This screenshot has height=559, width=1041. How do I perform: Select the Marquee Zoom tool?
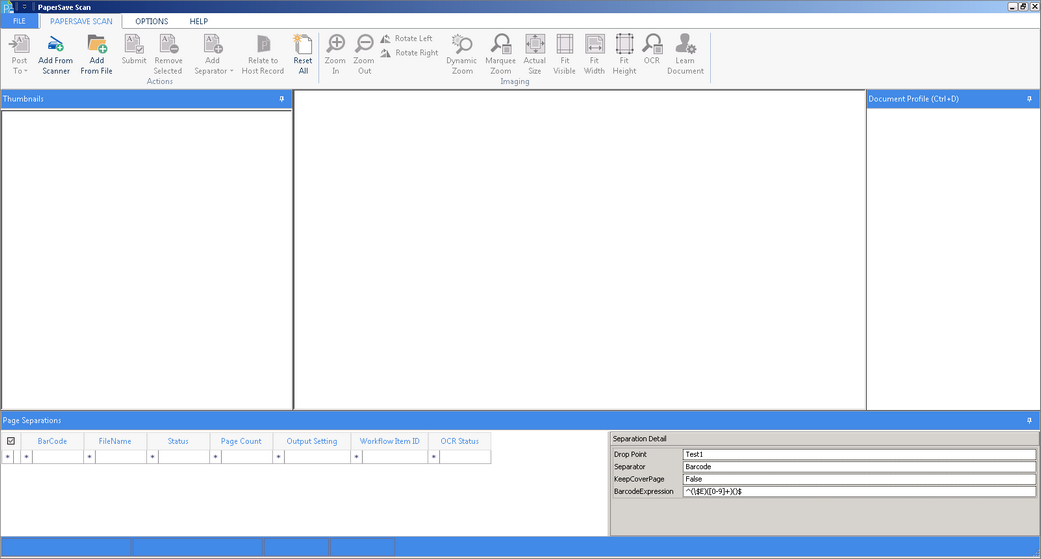tap(501, 44)
